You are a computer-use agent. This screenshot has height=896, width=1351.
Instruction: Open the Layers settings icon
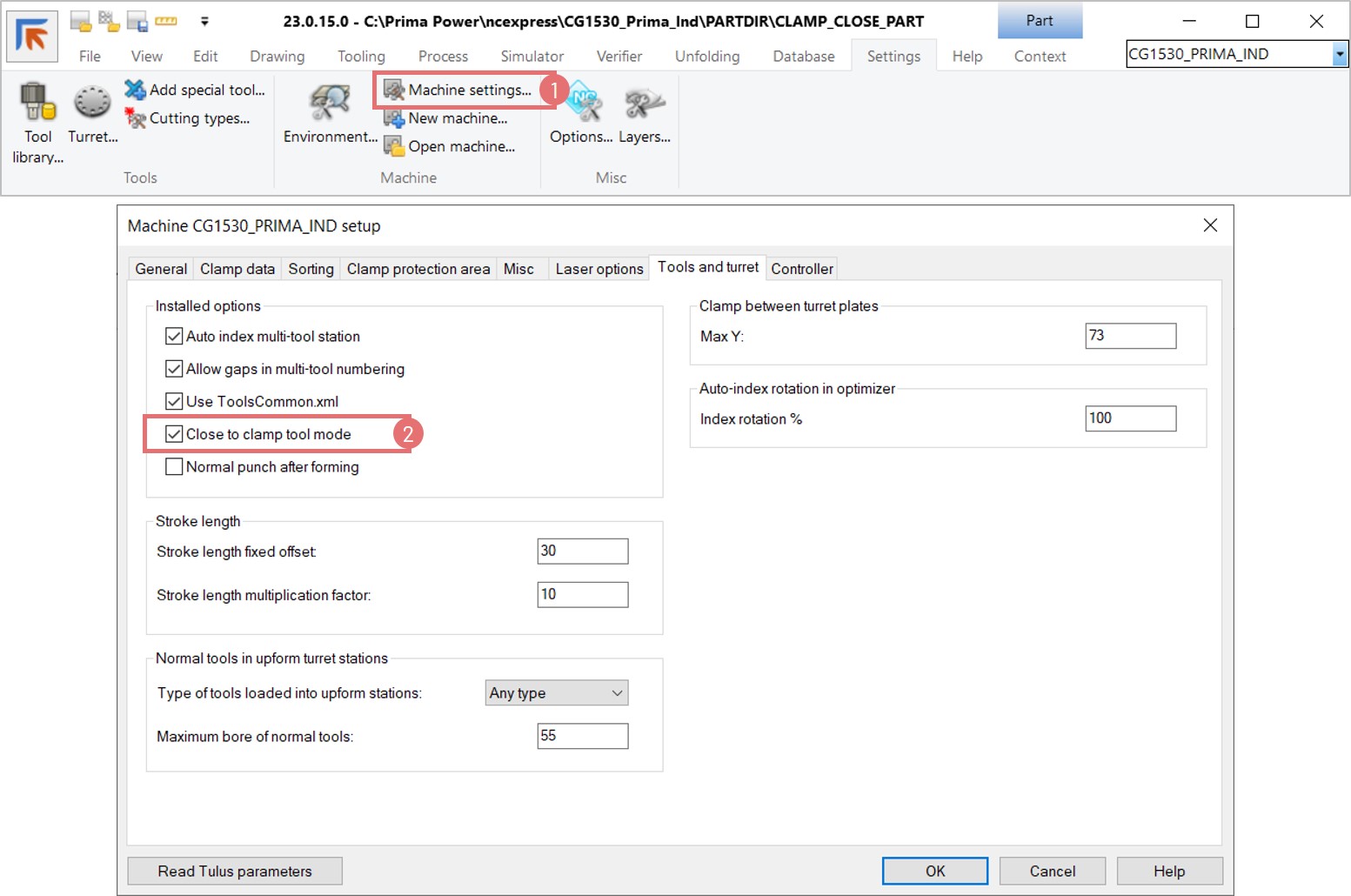pos(644,104)
